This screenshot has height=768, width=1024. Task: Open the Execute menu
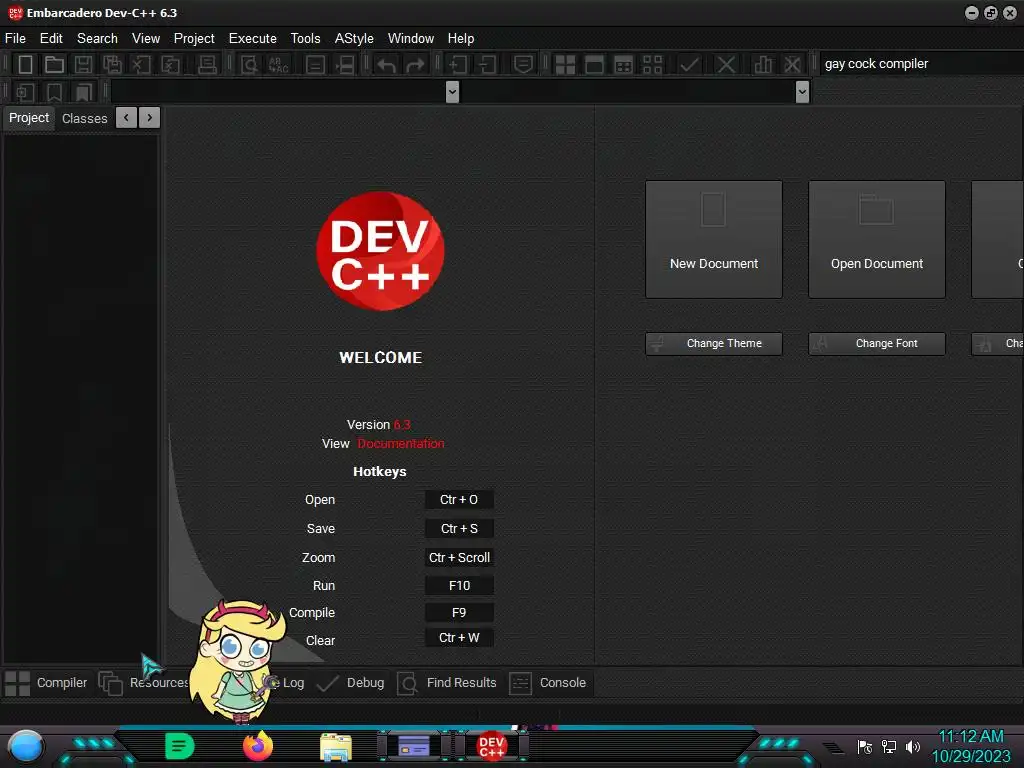(253, 39)
